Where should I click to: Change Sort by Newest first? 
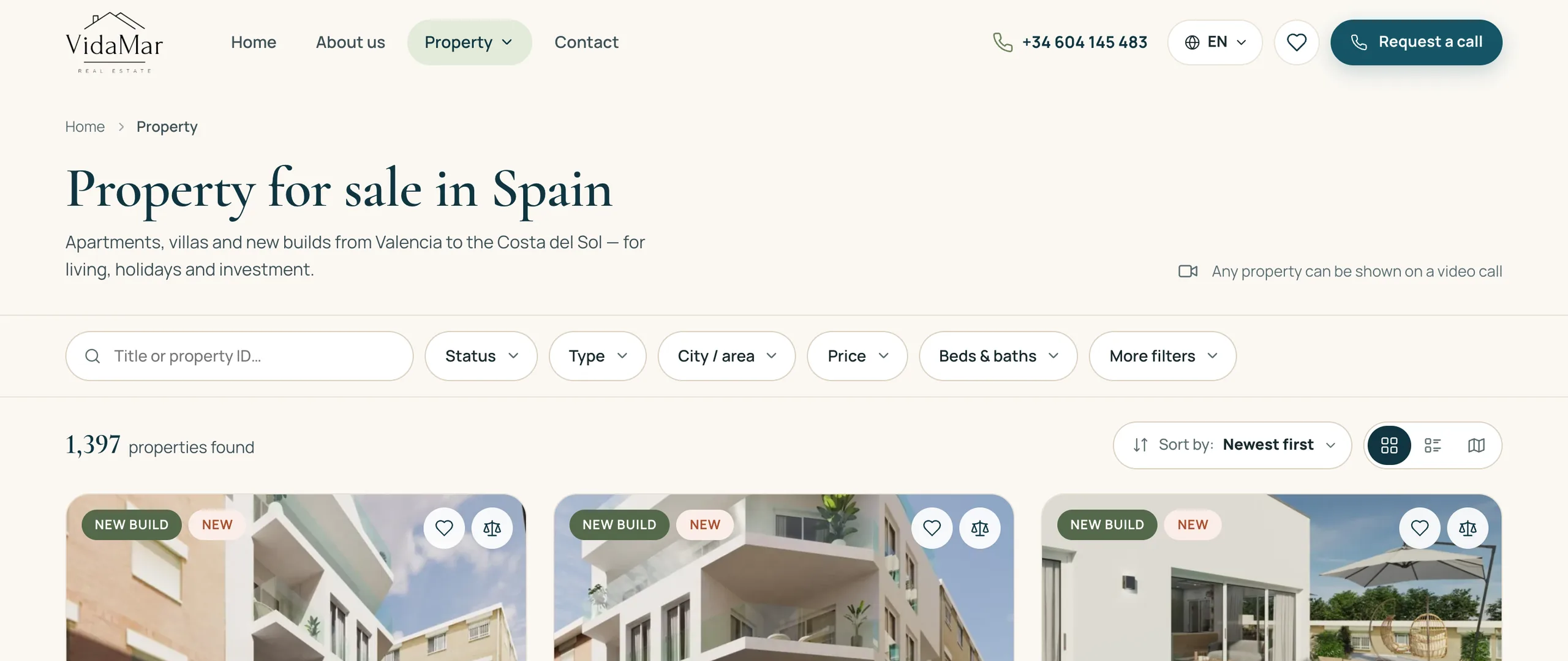pyautogui.click(x=1232, y=445)
